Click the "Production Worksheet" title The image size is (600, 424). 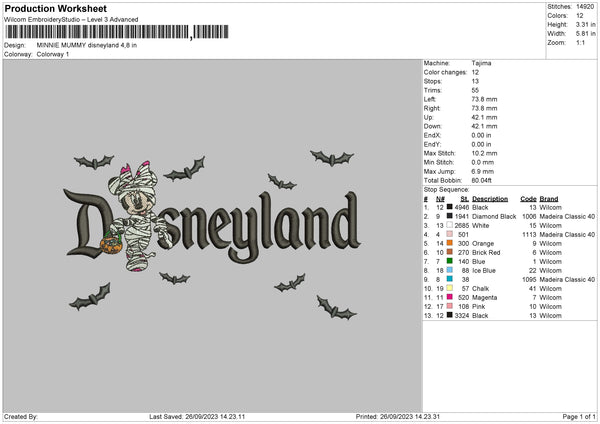pyautogui.click(x=55, y=8)
